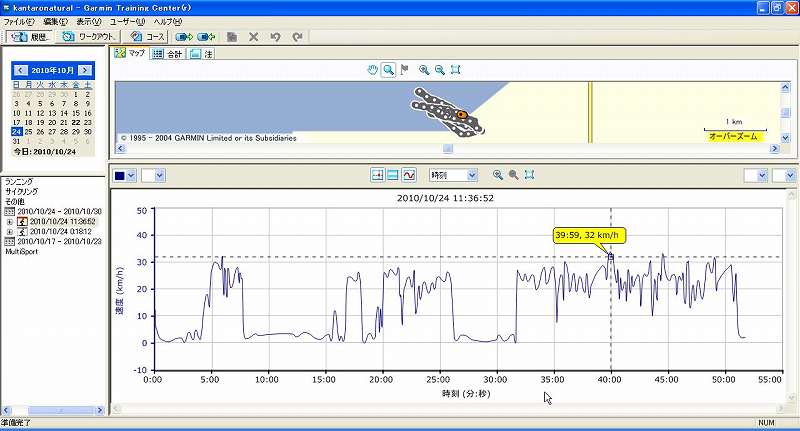Select activity 2010/10/24 0:18:12 entry
800x431 pixels.
coord(61,232)
